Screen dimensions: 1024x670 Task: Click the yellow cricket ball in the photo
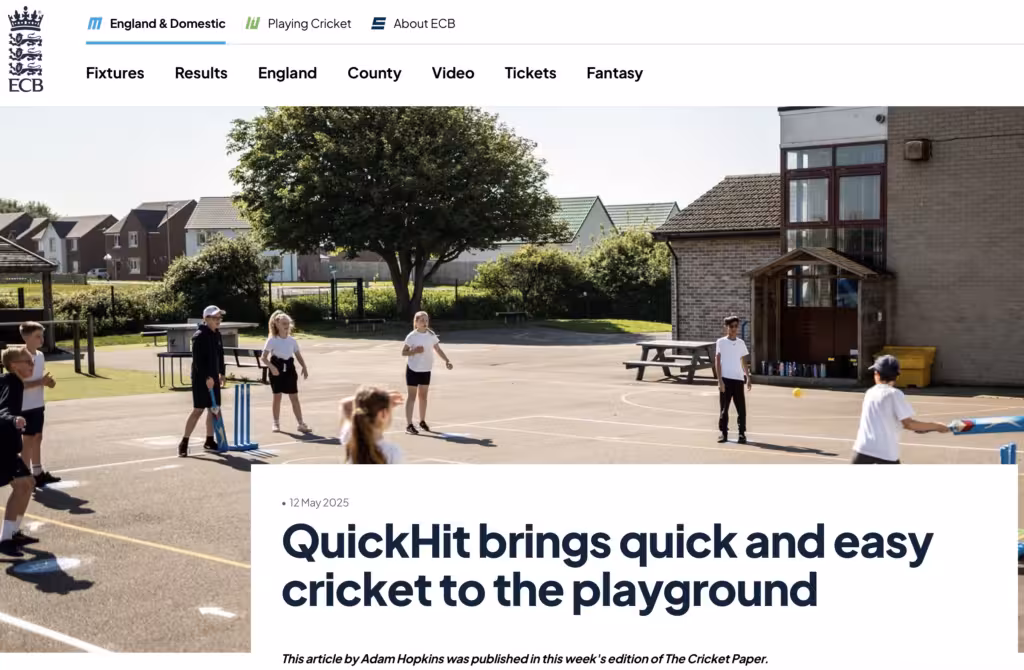coord(797,392)
